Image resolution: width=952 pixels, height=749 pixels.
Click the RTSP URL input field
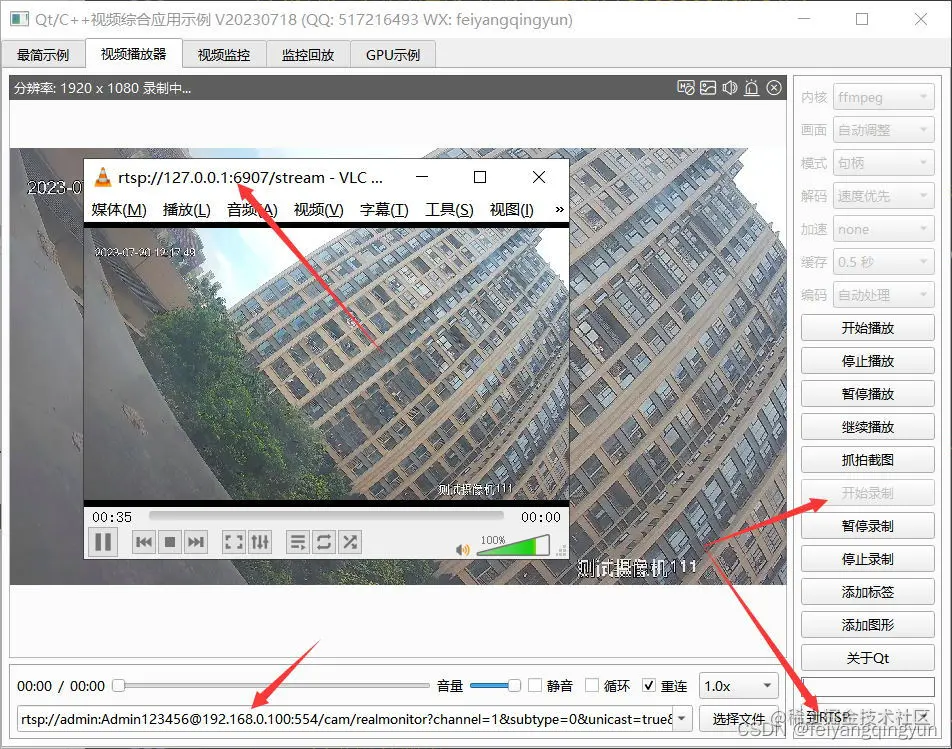pos(346,719)
